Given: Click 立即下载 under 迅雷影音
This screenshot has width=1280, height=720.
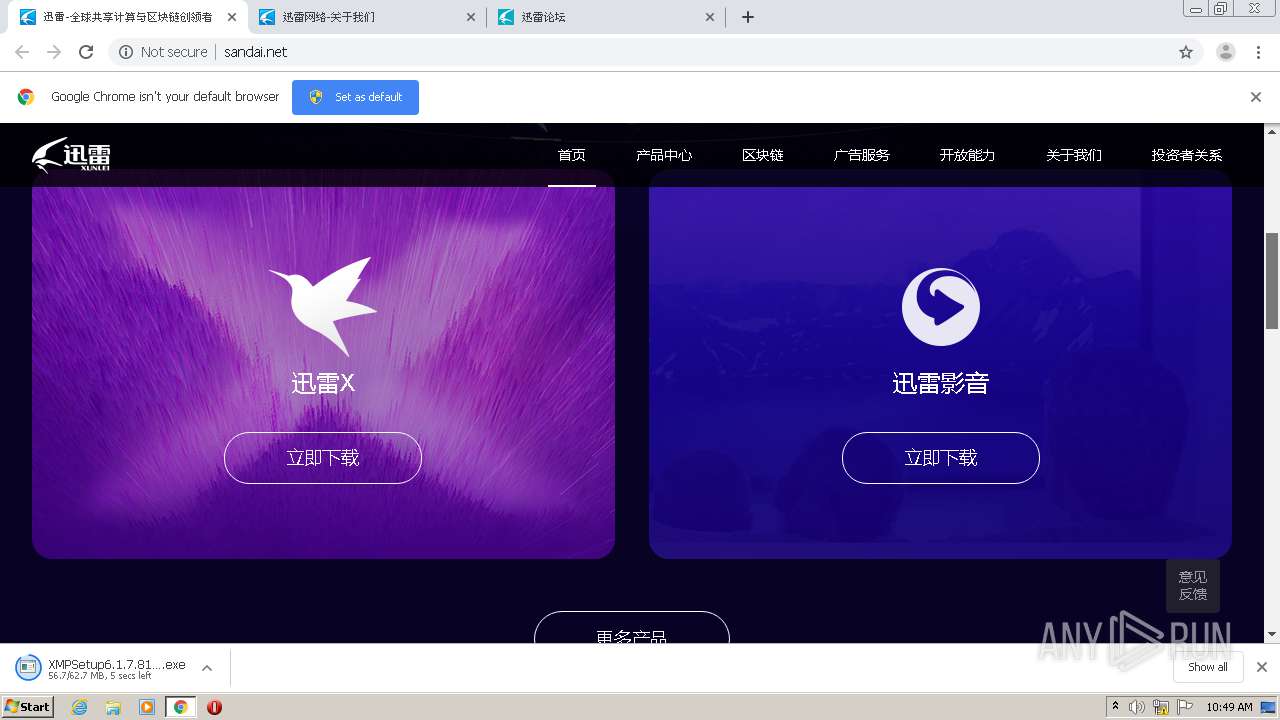Looking at the screenshot, I should coord(941,458).
